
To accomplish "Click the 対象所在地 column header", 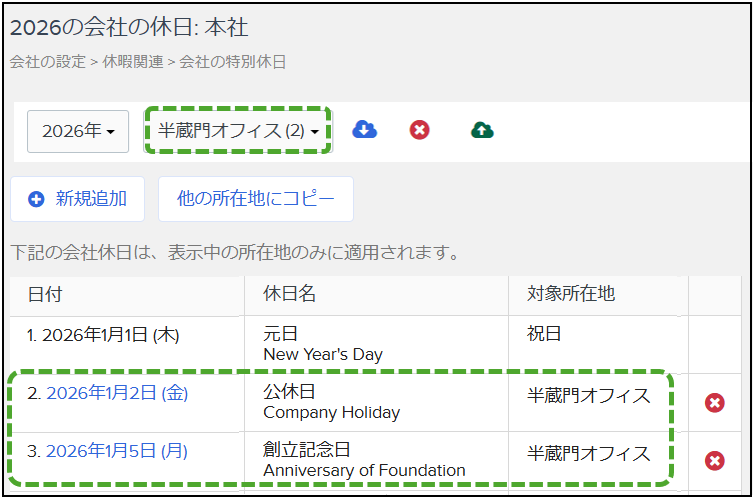I will pyautogui.click(x=571, y=294).
